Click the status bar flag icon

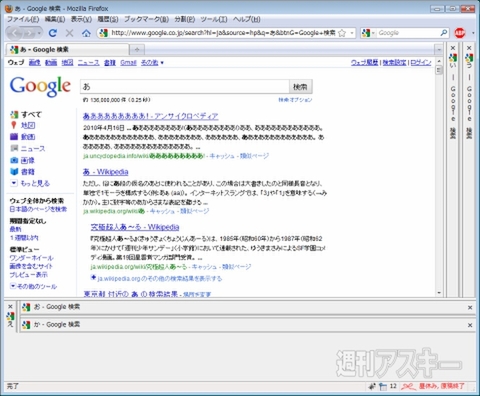pyautogui.click(x=383, y=386)
